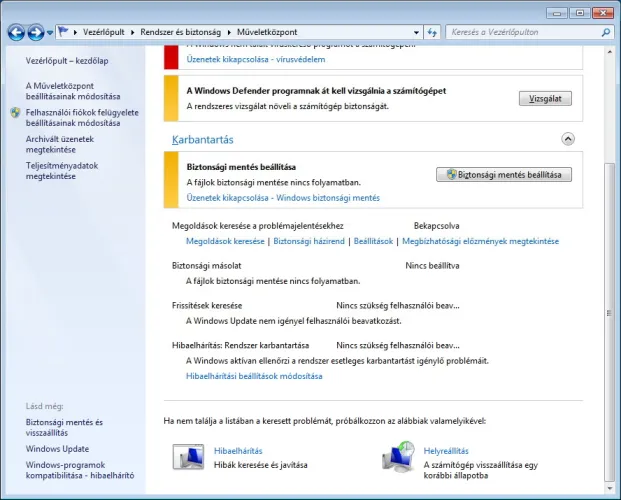
Task: Open the address bar history dropdown
Action: (x=416, y=32)
